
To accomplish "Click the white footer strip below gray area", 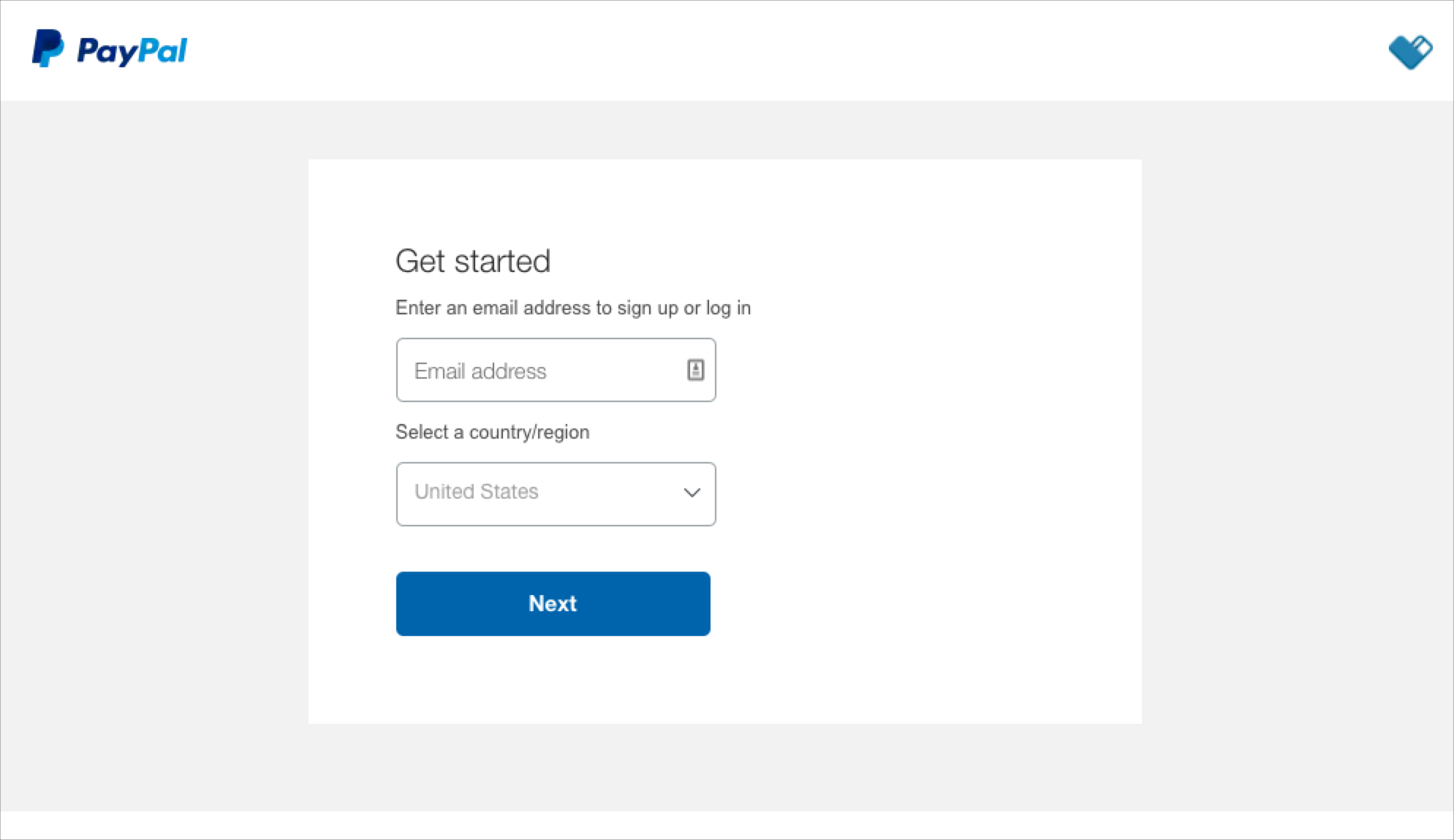I will pos(727,825).
